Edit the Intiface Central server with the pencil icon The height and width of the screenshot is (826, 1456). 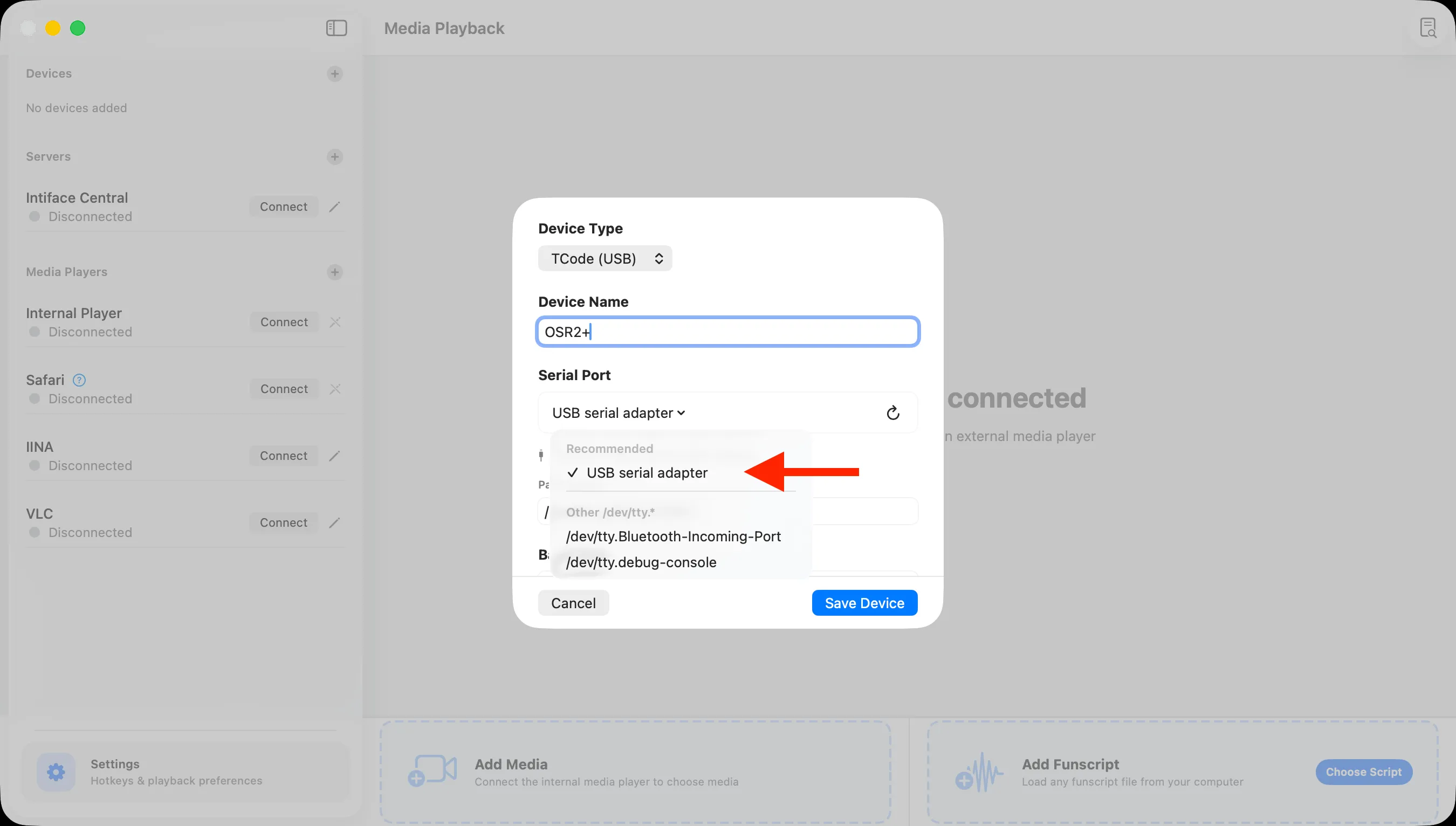pyautogui.click(x=334, y=206)
